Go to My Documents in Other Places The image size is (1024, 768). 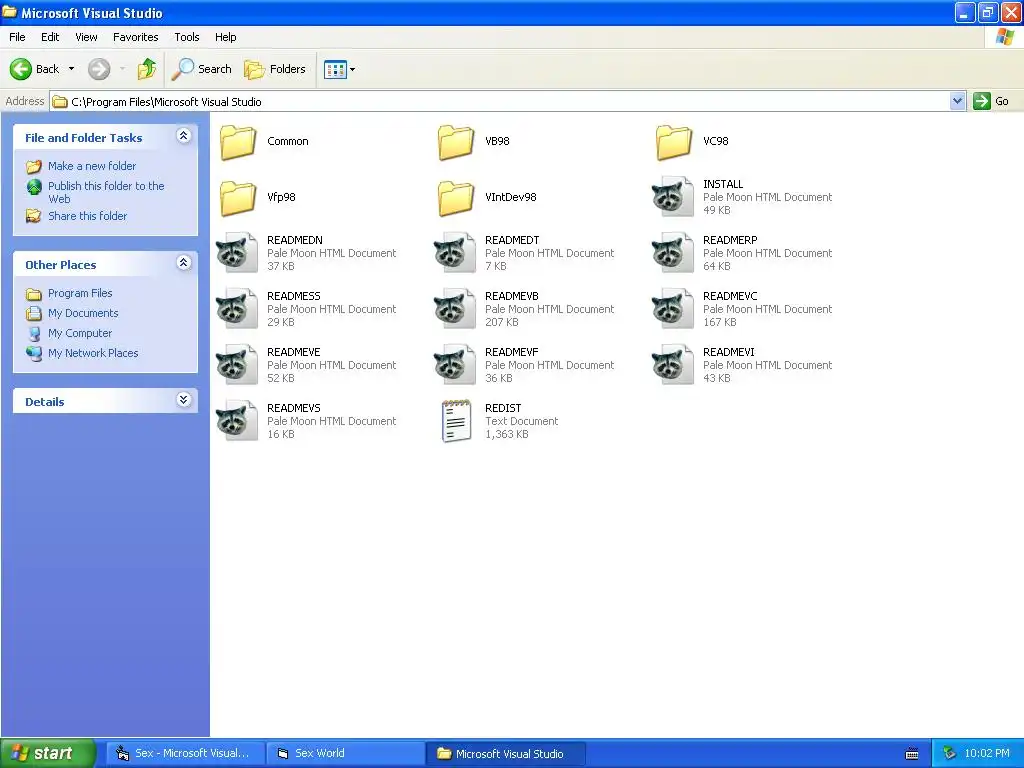[x=83, y=313]
